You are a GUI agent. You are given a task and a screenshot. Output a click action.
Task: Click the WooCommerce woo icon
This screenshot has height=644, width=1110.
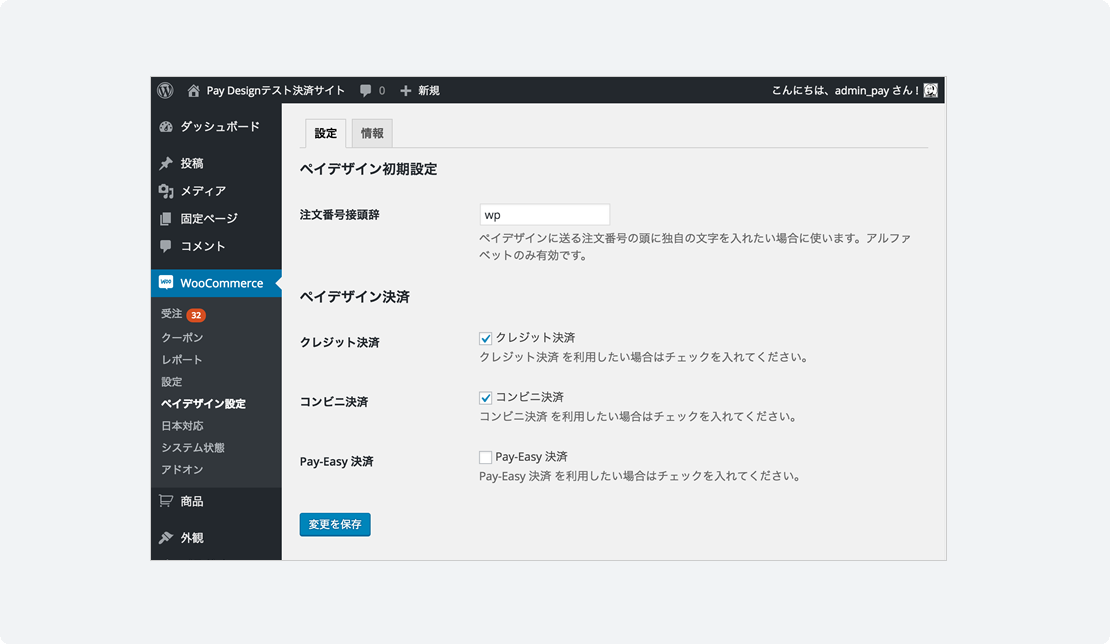click(166, 282)
